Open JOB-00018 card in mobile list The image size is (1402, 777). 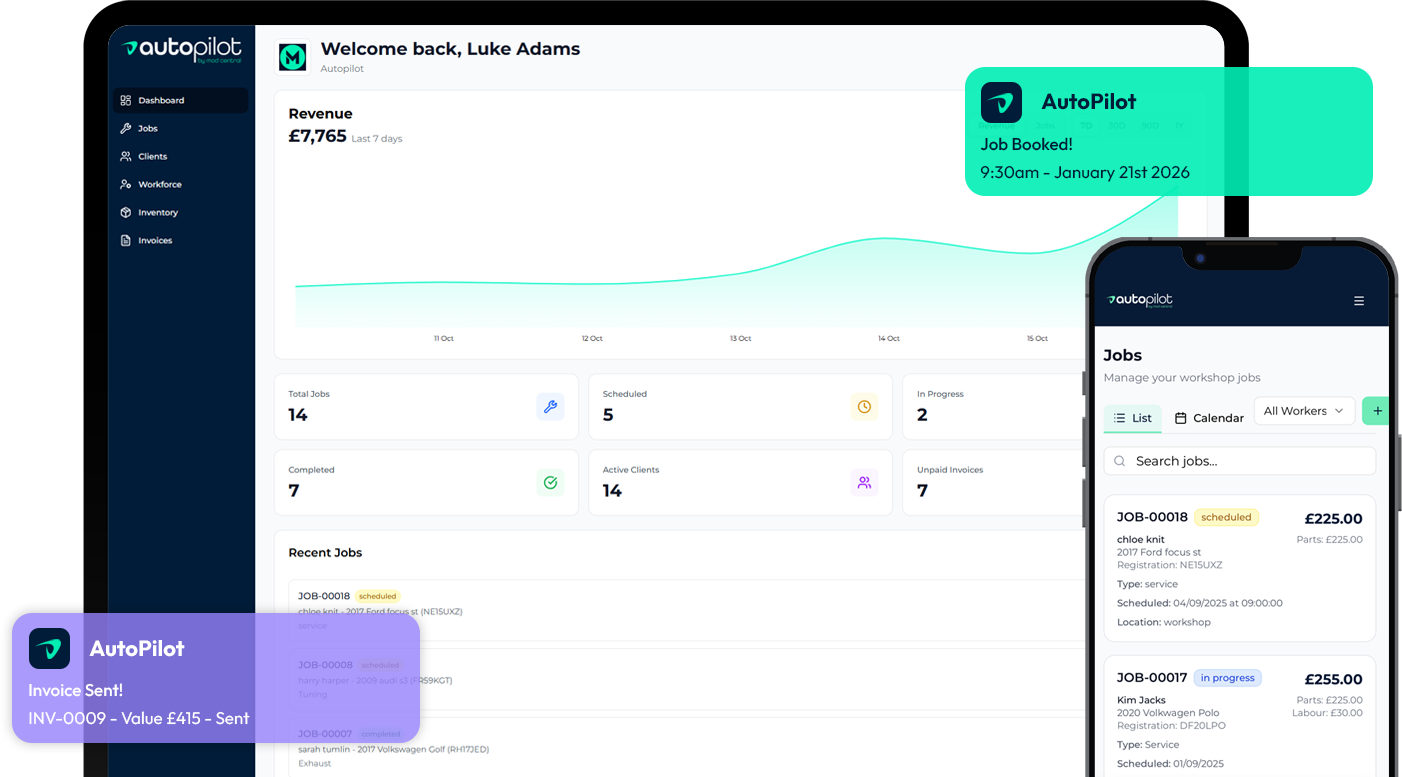pos(1239,568)
